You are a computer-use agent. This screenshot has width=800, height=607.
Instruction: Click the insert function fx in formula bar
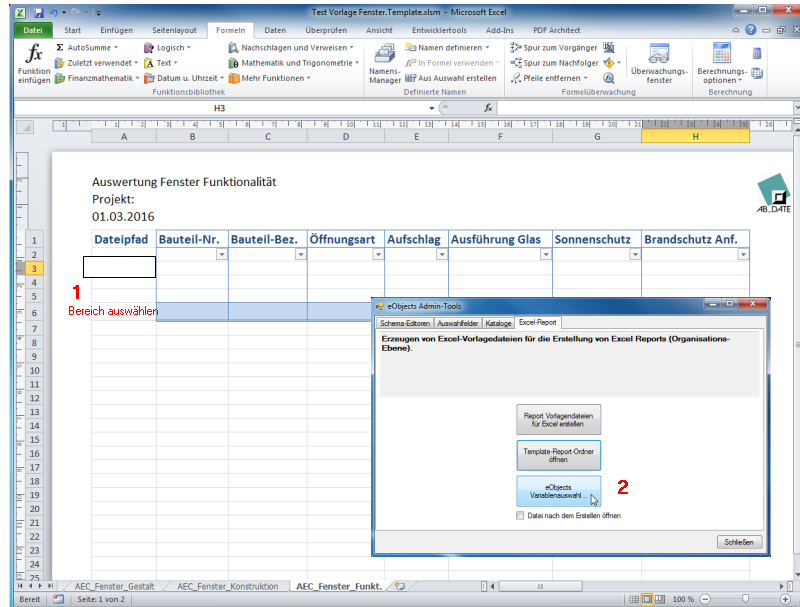point(488,108)
